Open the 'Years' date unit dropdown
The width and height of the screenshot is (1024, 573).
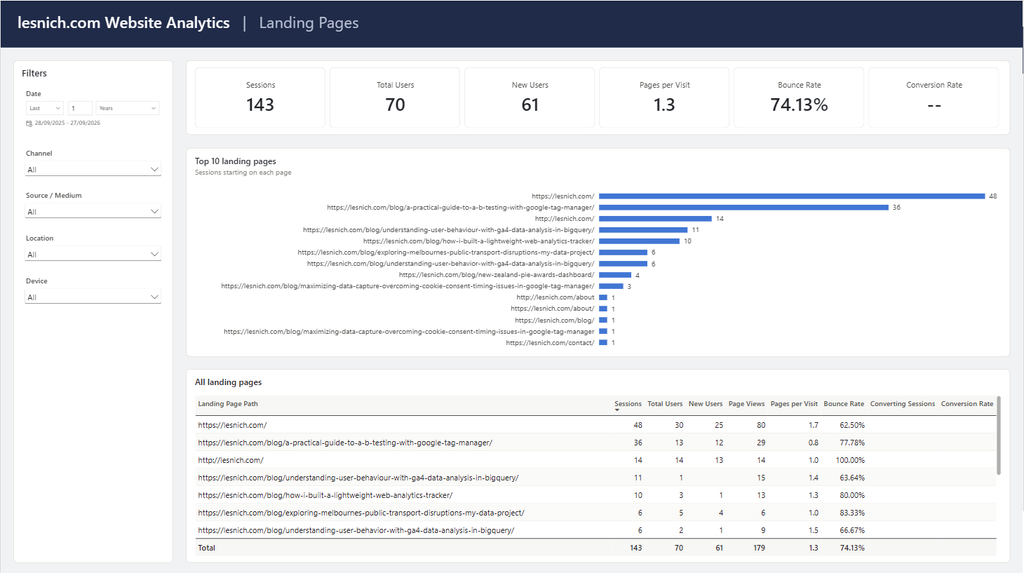(x=127, y=108)
